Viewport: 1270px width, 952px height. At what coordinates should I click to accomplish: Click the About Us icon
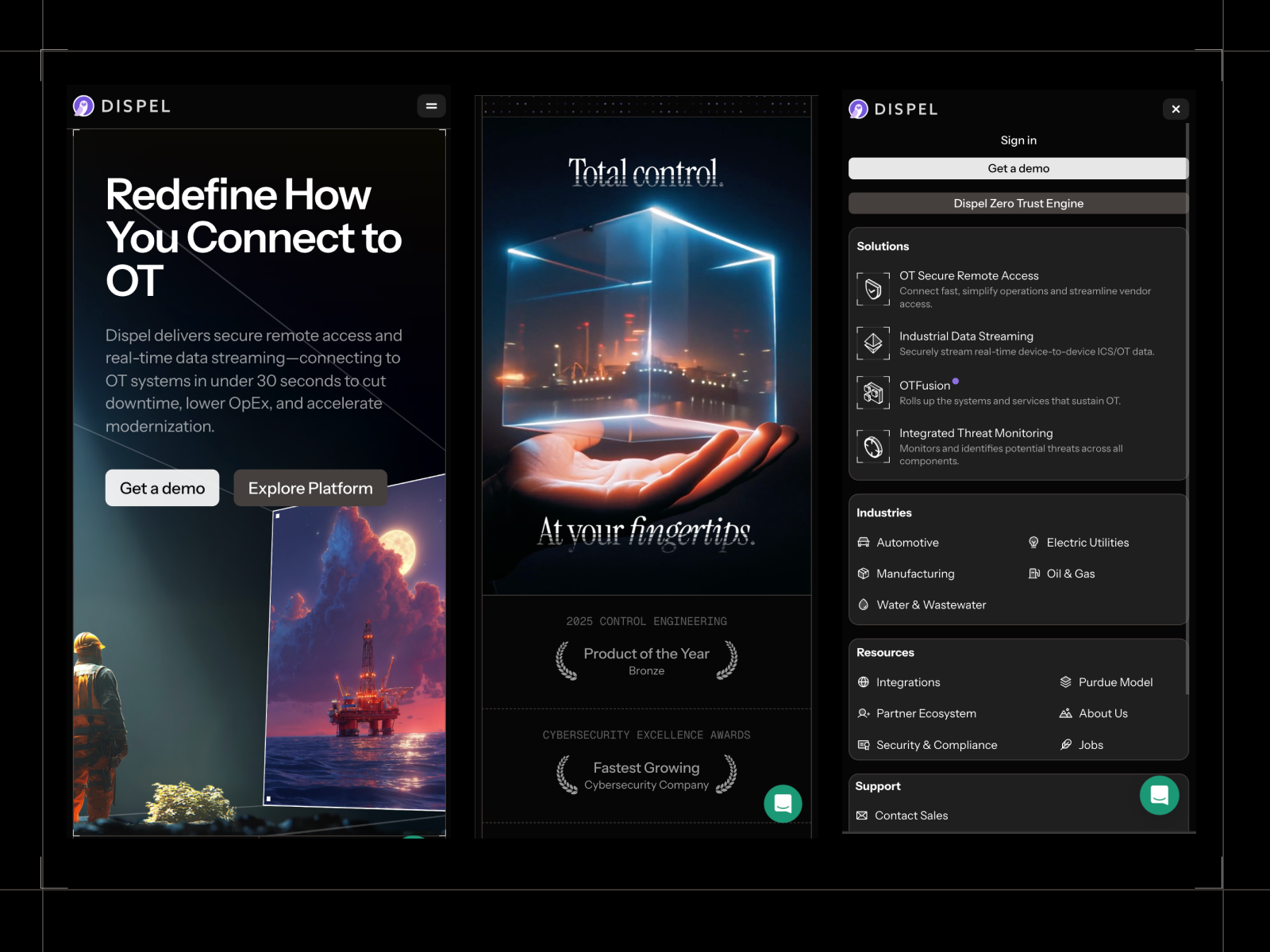[1066, 713]
